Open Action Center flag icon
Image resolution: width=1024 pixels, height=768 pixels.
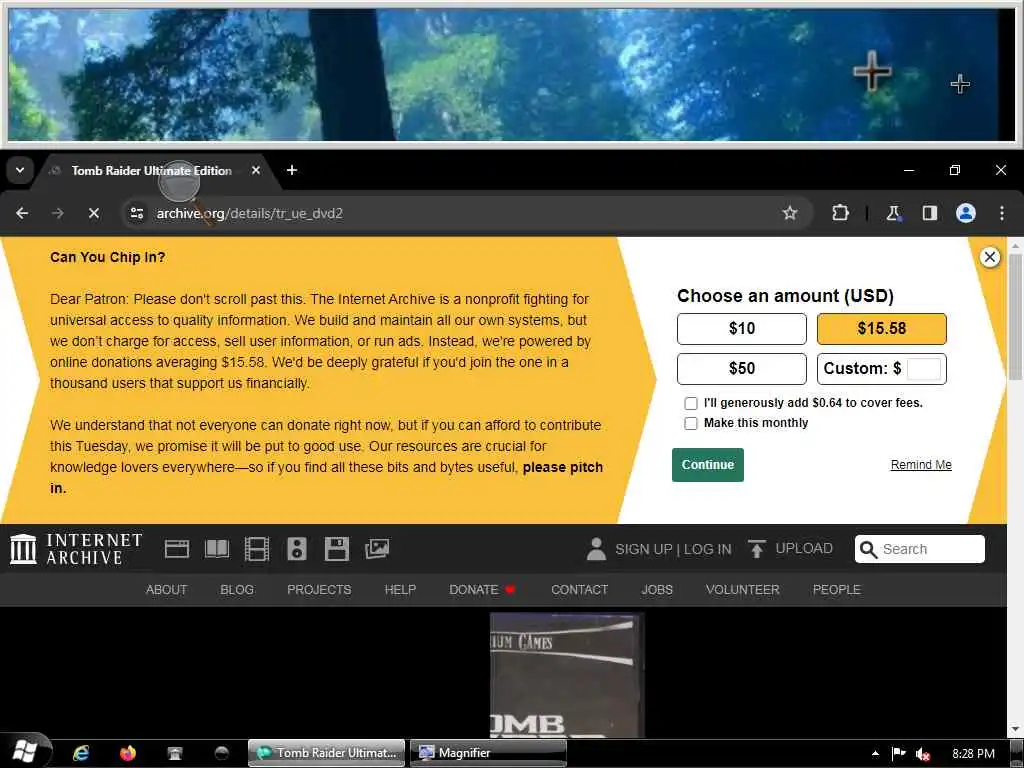point(899,753)
